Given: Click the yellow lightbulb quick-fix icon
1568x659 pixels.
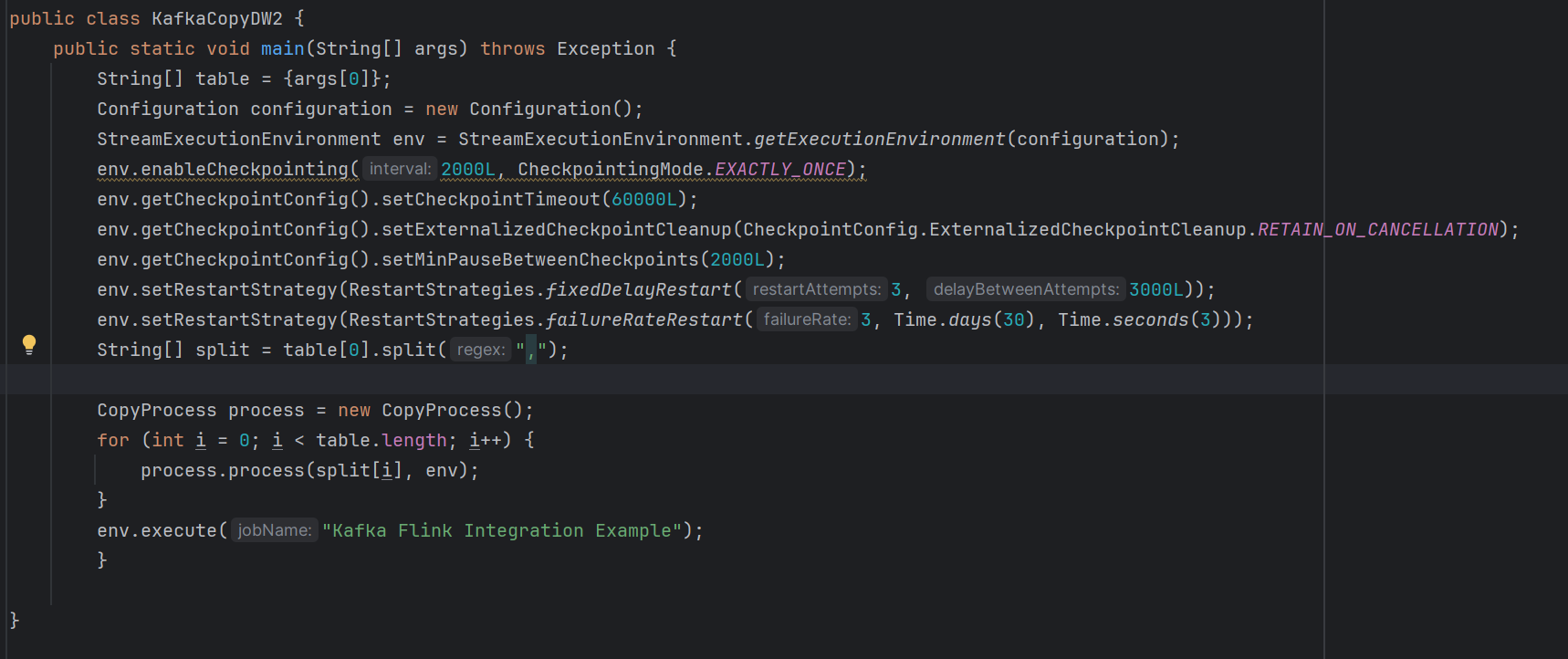Looking at the screenshot, I should coord(29,344).
